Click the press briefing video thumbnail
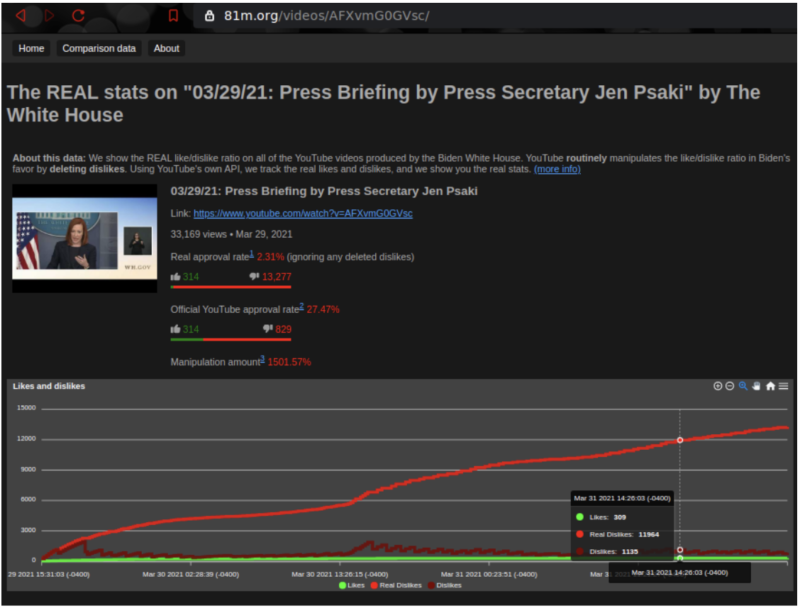The image size is (800, 613). (x=85, y=238)
